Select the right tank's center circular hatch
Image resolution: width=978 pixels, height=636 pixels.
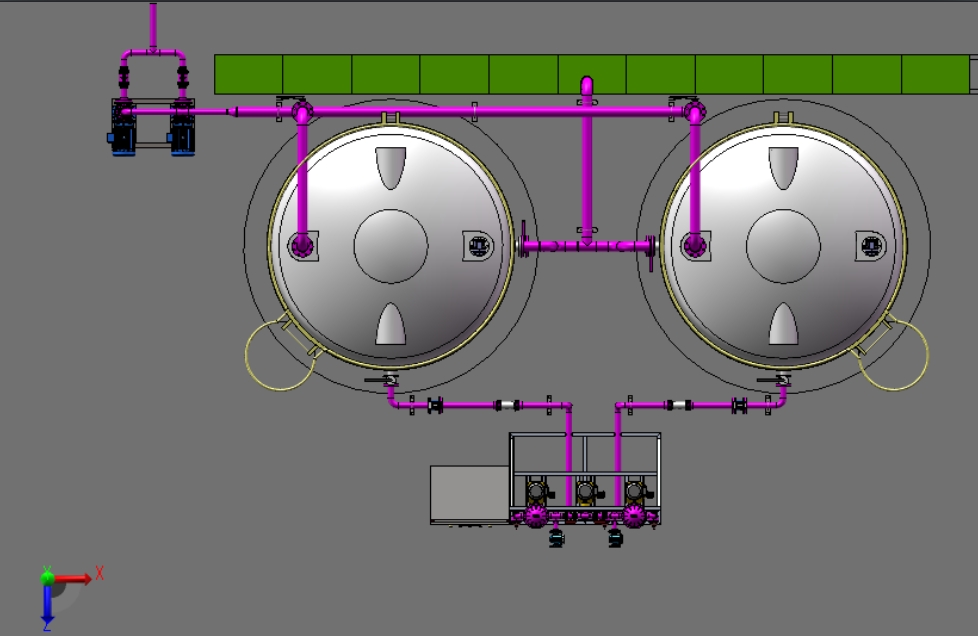(x=783, y=246)
